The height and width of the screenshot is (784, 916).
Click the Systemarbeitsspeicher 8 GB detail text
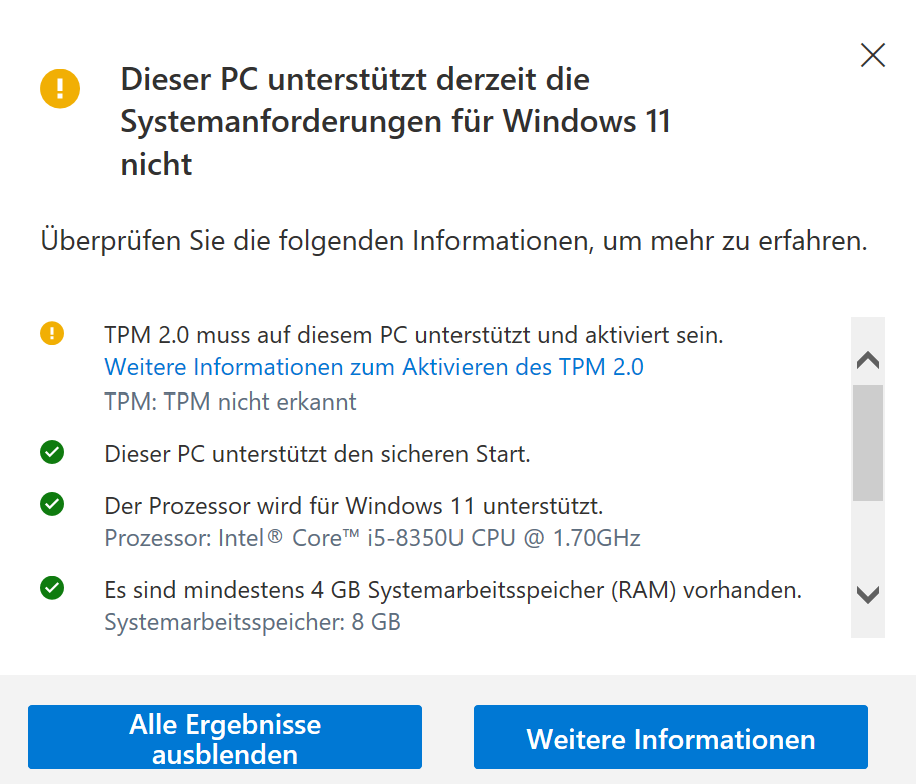click(252, 622)
